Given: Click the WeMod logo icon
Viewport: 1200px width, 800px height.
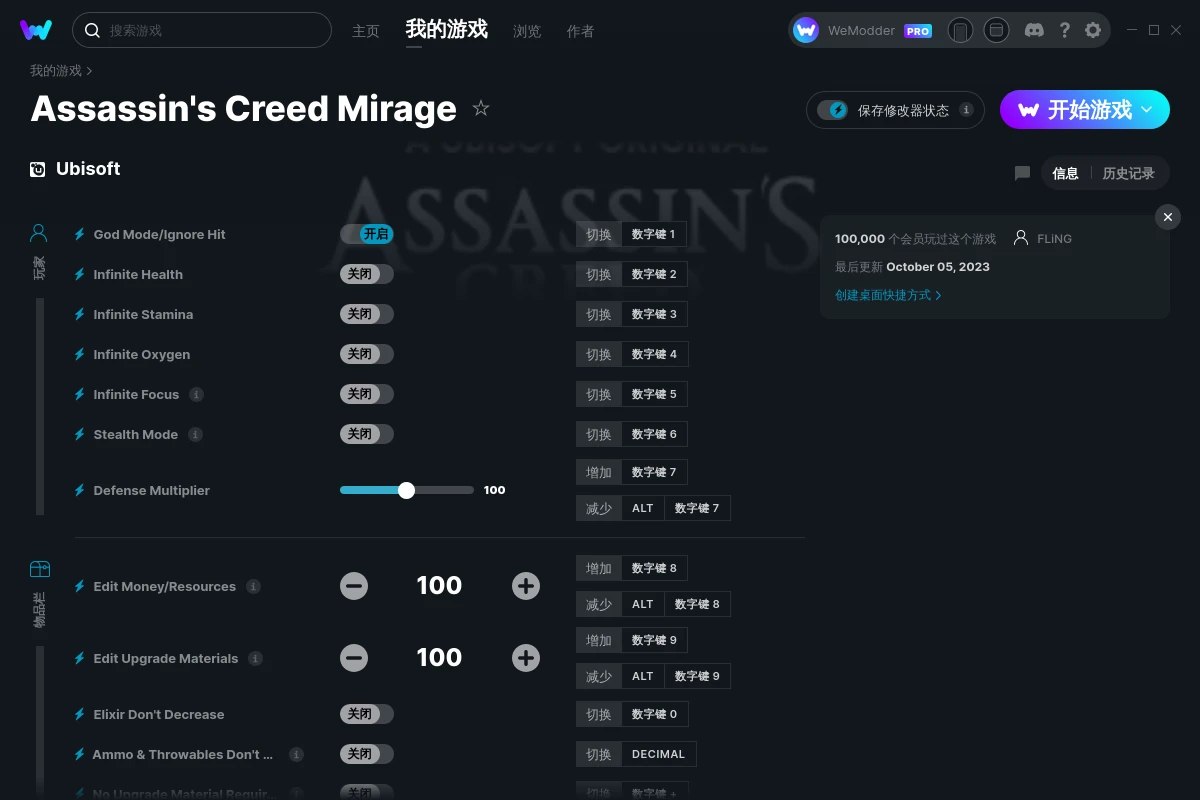Looking at the screenshot, I should tap(36, 30).
